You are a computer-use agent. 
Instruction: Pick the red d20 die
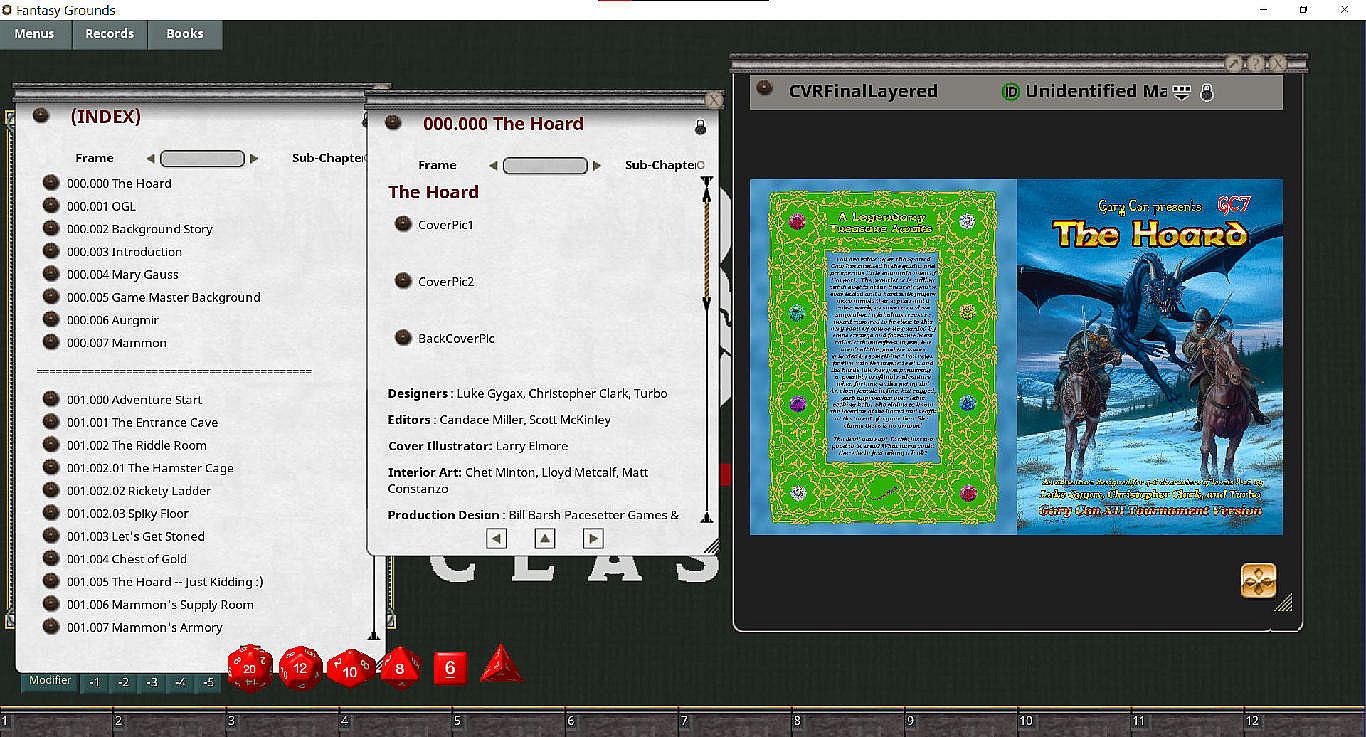click(x=250, y=667)
